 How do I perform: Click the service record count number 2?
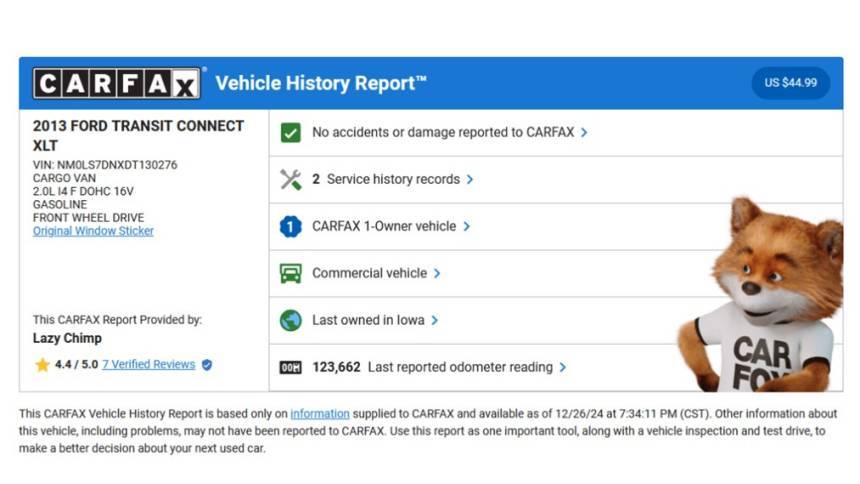tap(316, 179)
